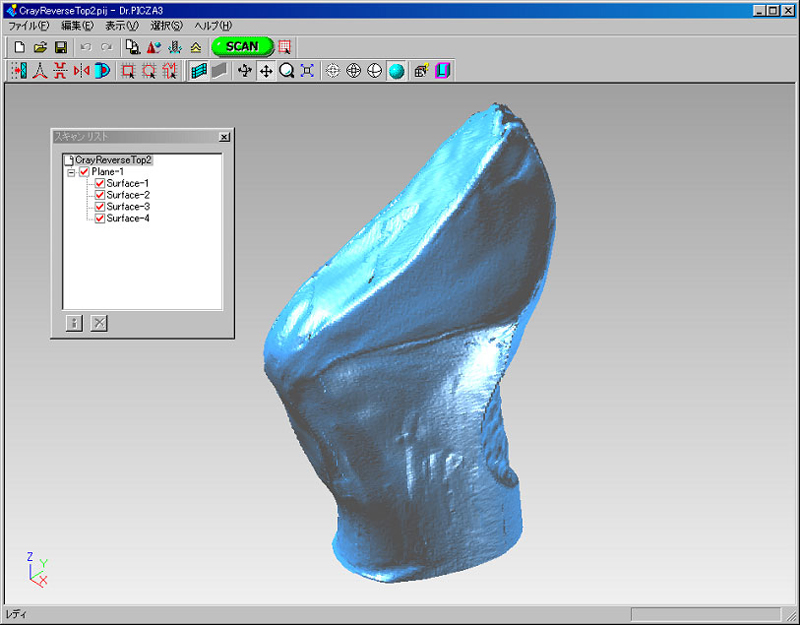
Task: Select CrayReverseTop2 root item in tree
Action: pyautogui.click(x=113, y=160)
